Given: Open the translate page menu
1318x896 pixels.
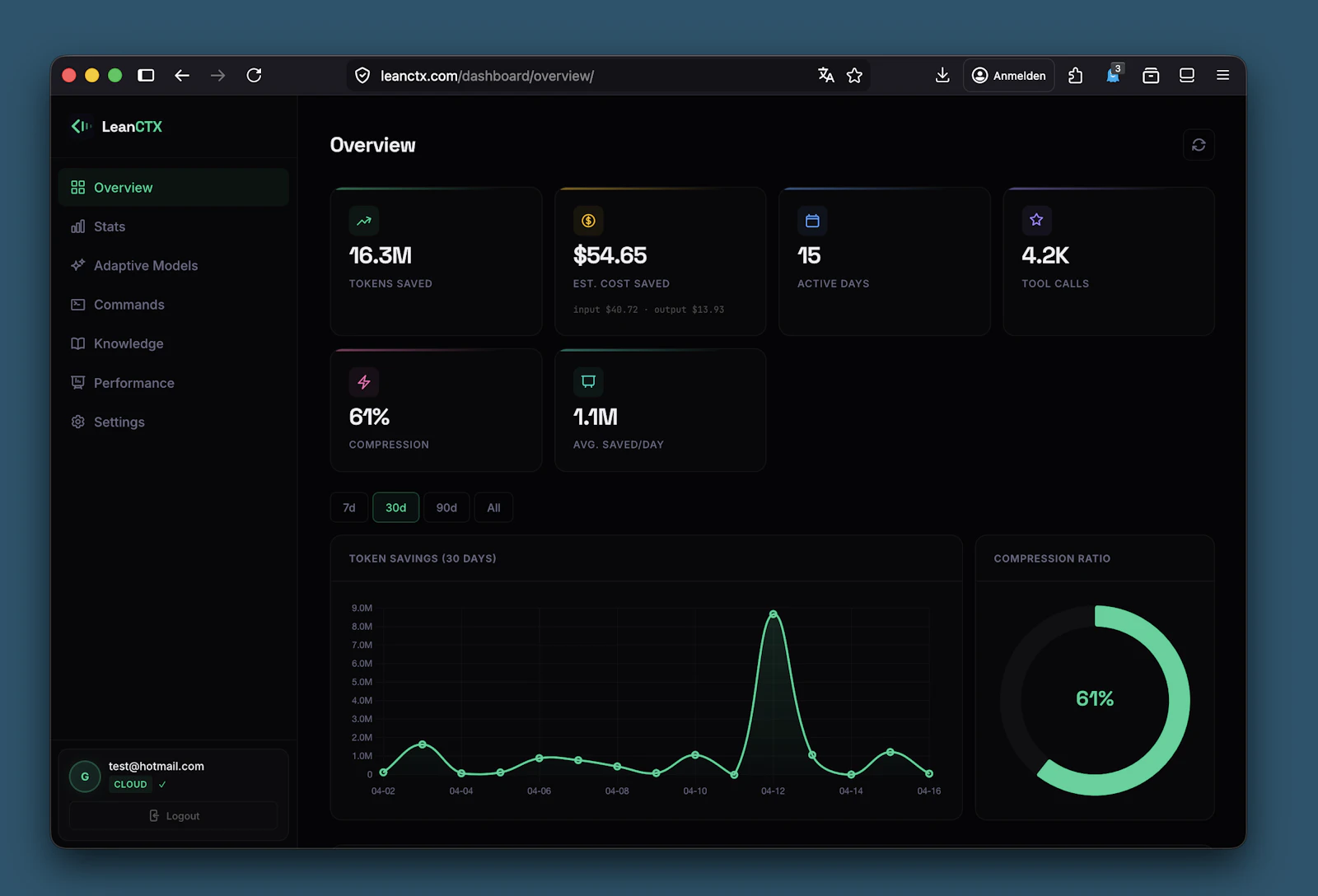Looking at the screenshot, I should click(x=826, y=75).
